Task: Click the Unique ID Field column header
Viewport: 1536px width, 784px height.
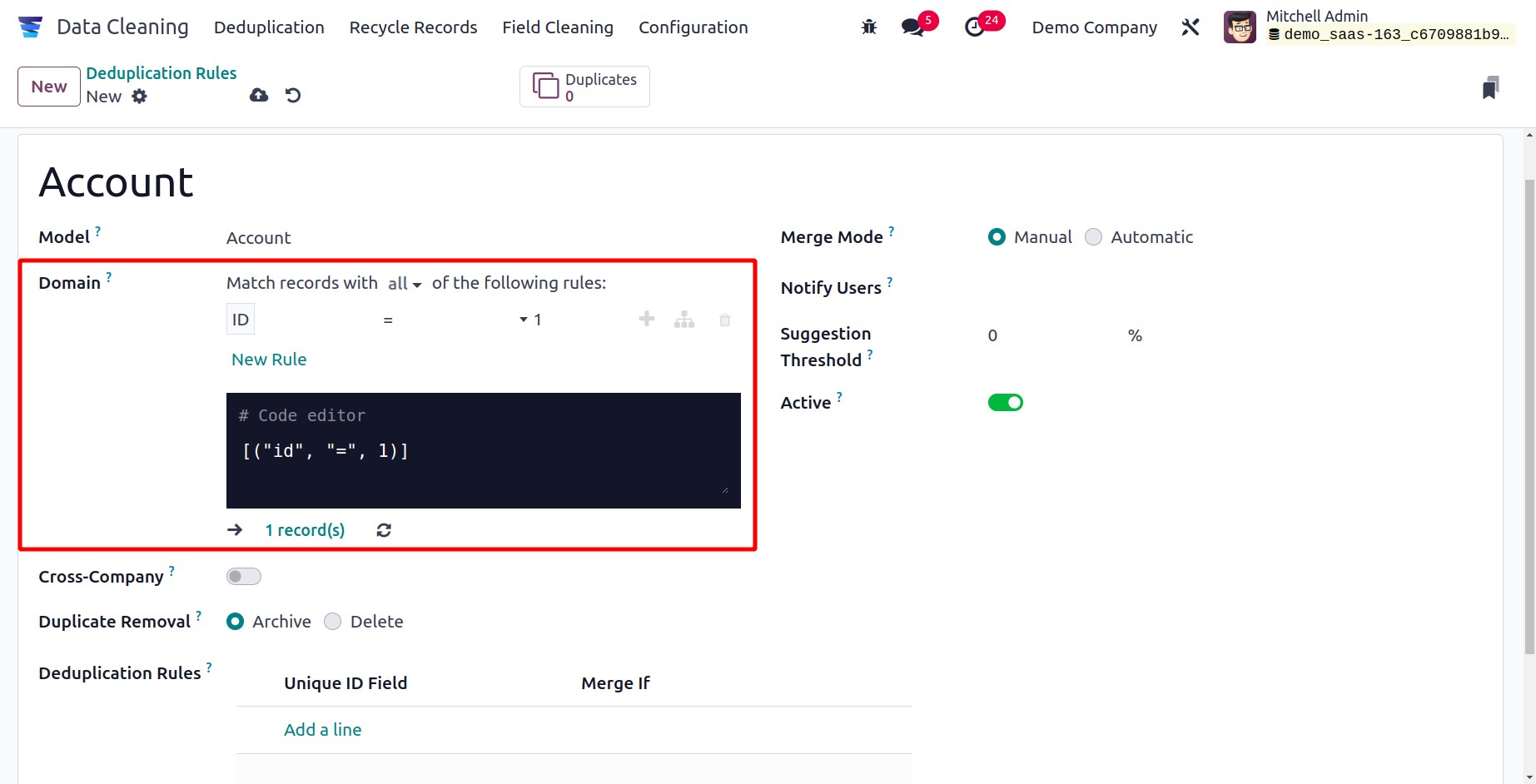Action: pos(345,683)
